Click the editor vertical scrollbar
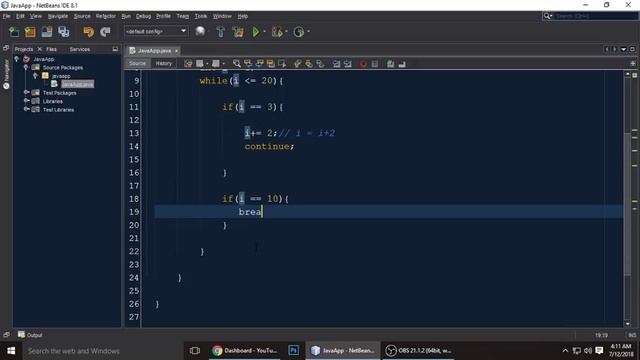The image size is (640, 360). (x=628, y=204)
